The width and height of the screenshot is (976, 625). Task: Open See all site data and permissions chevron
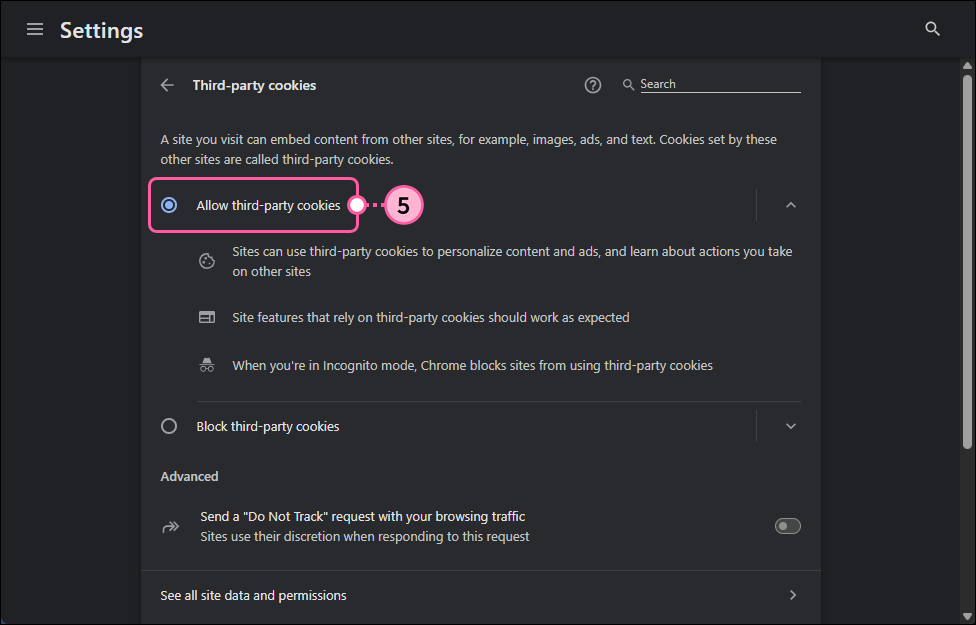pos(792,594)
